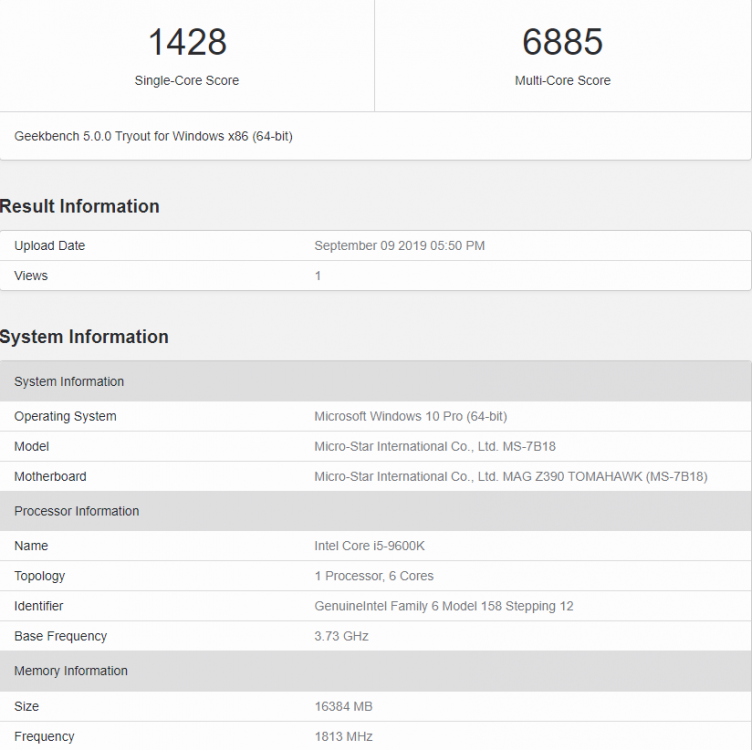Click the Processor Information section header
752x750 pixels.
(x=376, y=511)
